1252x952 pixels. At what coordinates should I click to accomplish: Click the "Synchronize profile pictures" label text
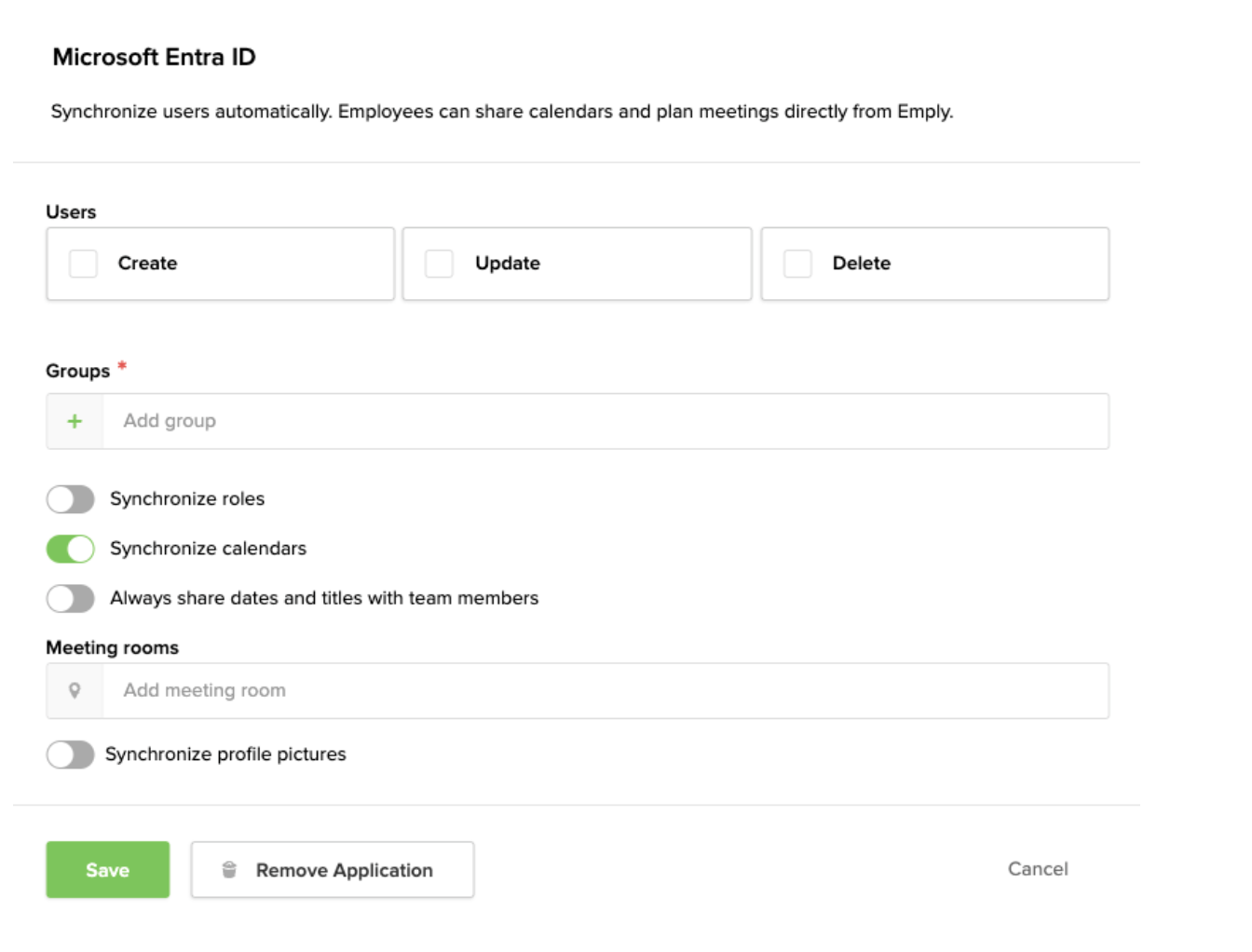pyautogui.click(x=225, y=755)
